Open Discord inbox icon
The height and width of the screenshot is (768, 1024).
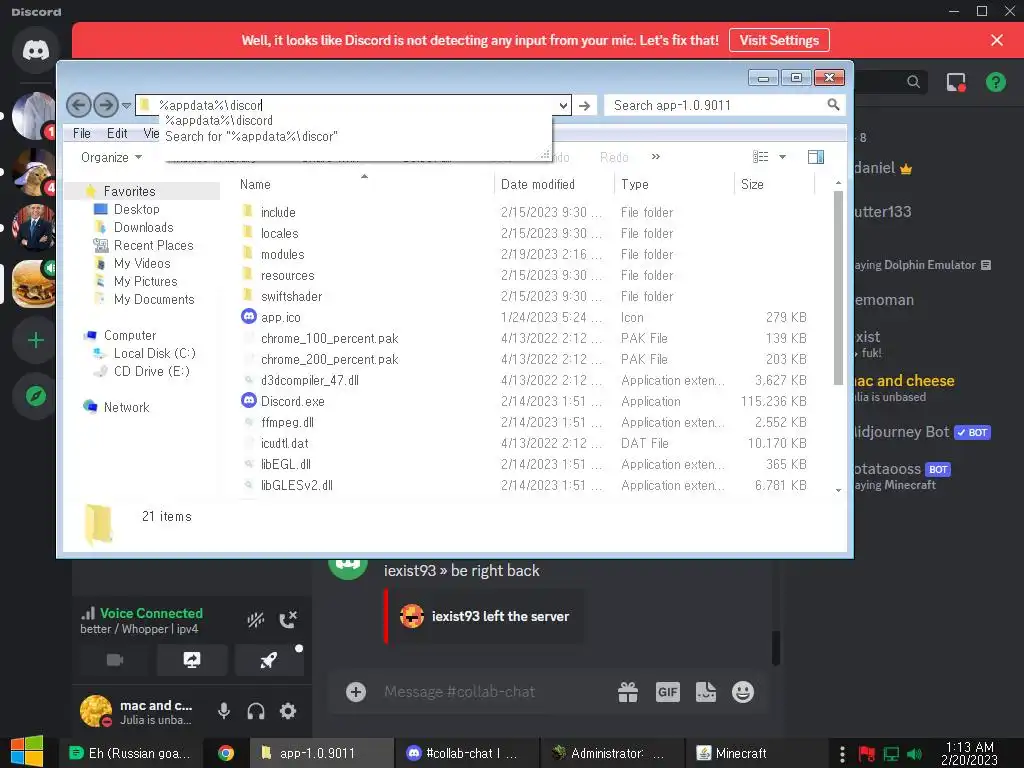[x=956, y=82]
